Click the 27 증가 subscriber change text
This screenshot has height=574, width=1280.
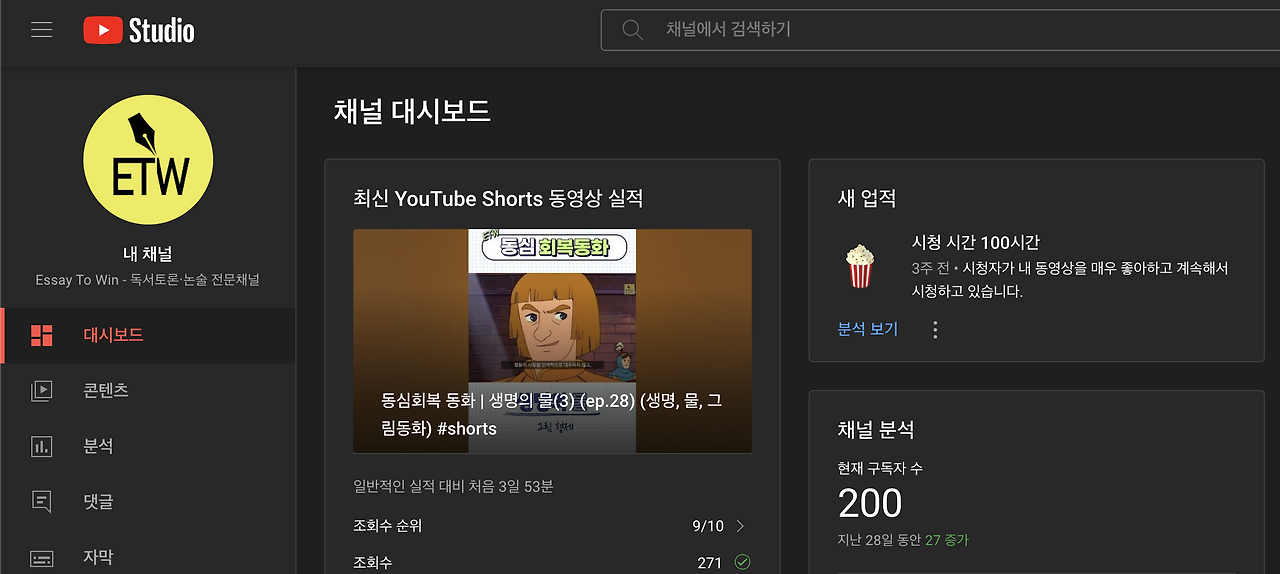pyautogui.click(x=947, y=540)
